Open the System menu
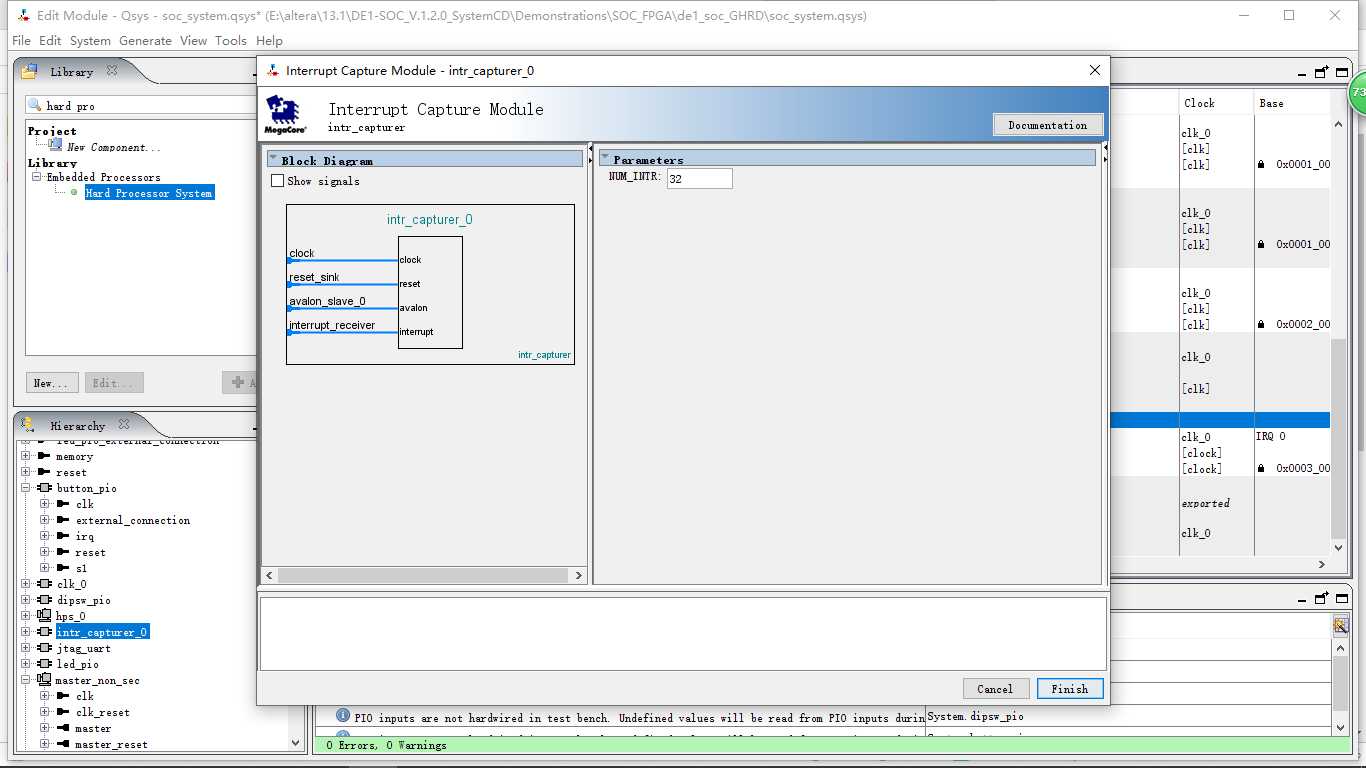This screenshot has width=1366, height=768. [x=90, y=41]
